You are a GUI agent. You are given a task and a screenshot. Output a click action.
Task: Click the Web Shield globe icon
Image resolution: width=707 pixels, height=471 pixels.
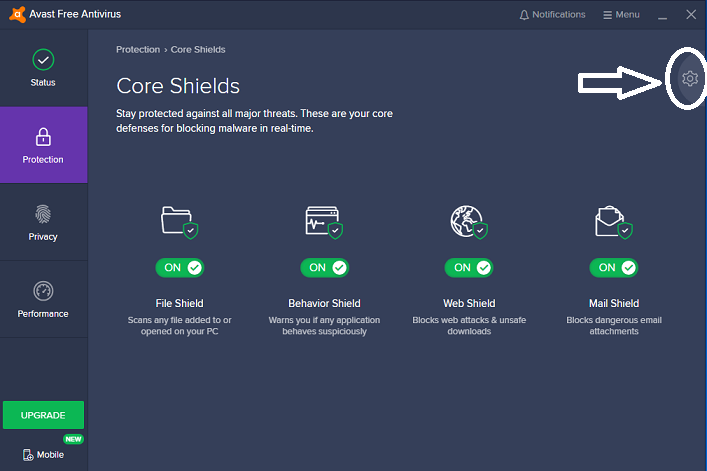point(469,222)
